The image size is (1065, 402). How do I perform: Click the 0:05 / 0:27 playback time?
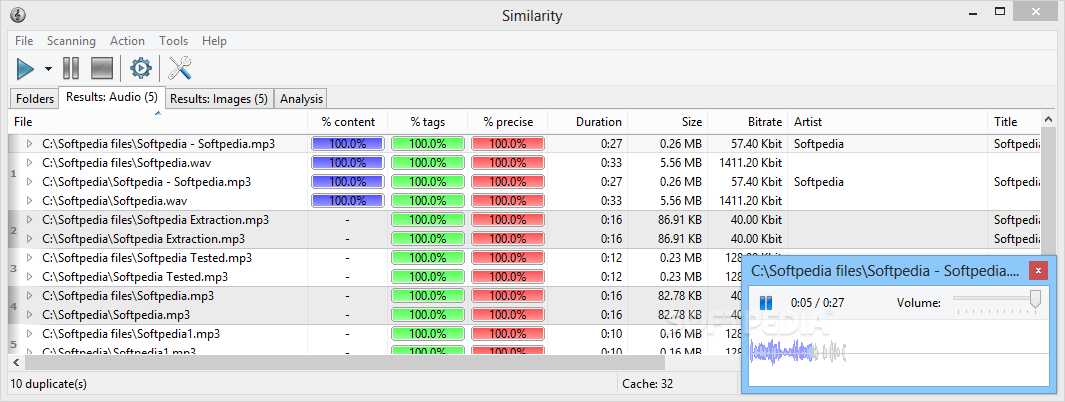tap(817, 303)
